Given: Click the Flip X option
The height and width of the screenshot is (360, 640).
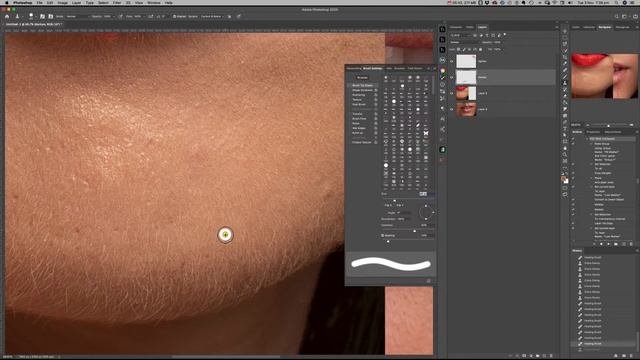Looking at the screenshot, I should tap(388, 205).
